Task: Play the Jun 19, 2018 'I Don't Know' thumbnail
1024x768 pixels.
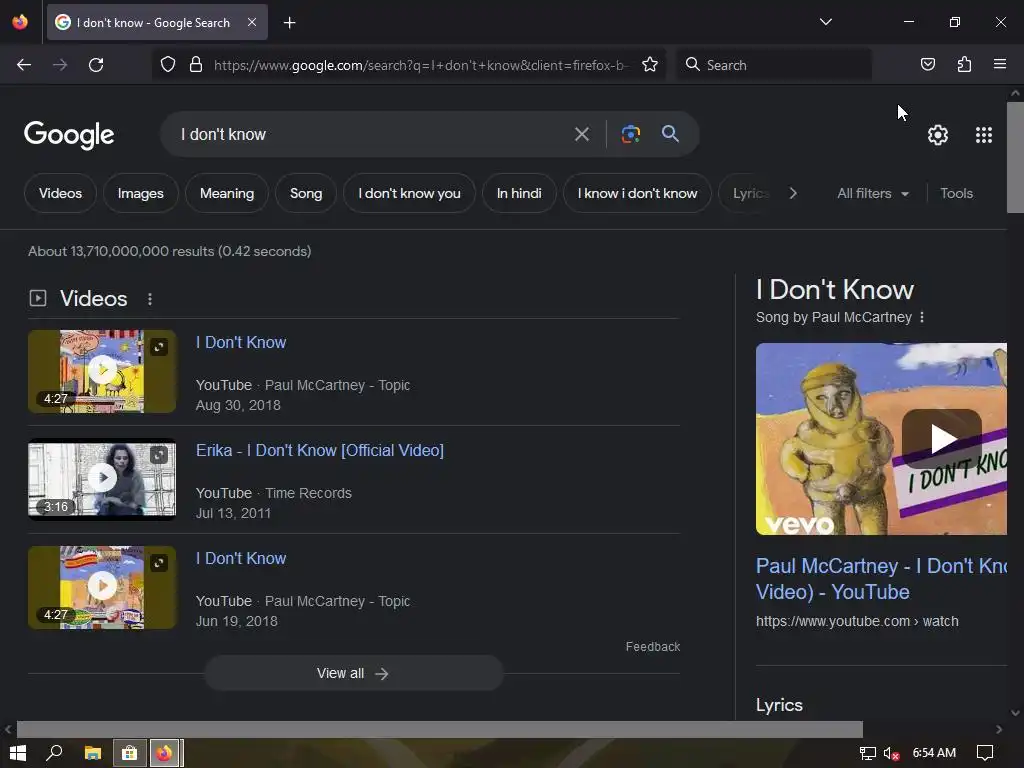Action: [x=102, y=587]
